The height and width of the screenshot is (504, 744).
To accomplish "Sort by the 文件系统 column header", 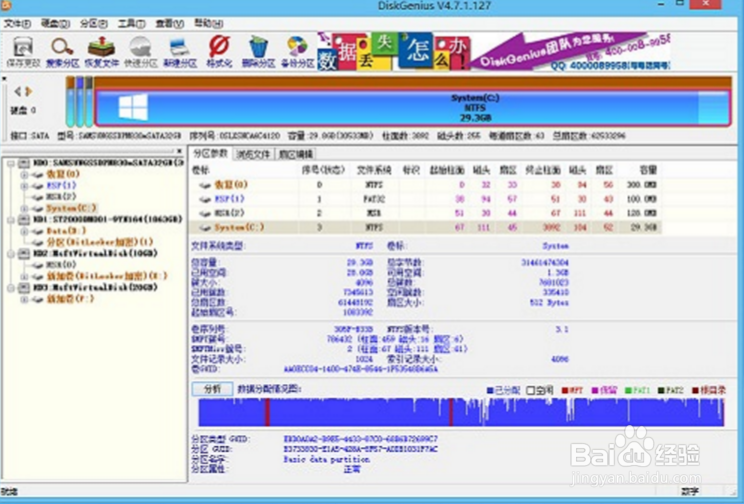I will 374,170.
